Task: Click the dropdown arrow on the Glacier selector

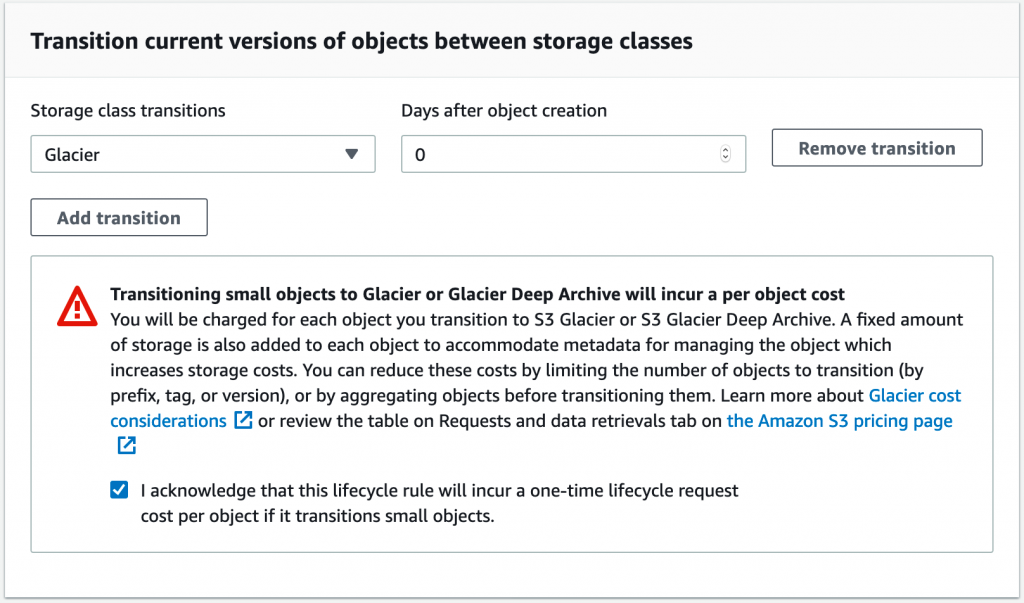Action: pos(352,154)
